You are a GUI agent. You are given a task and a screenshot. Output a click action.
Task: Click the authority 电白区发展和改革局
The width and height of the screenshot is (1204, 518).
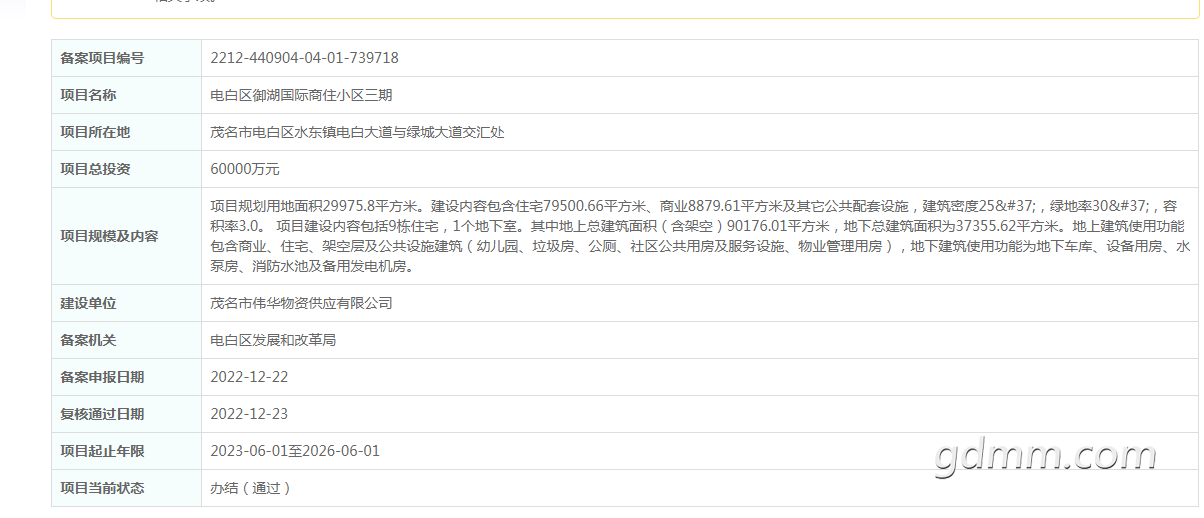[x=273, y=340]
